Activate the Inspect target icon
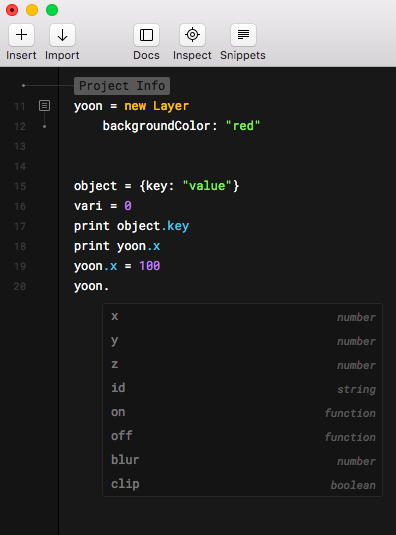The height and width of the screenshot is (535, 396). tap(192, 35)
